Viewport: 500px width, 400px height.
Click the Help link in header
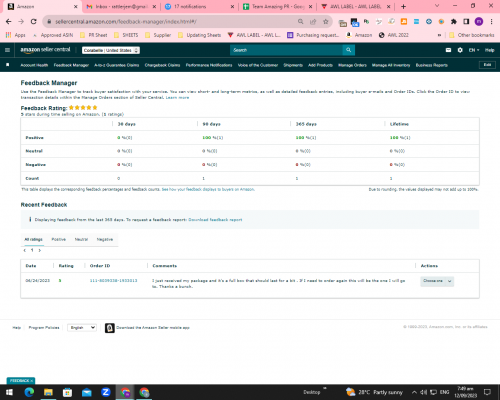[x=490, y=50]
